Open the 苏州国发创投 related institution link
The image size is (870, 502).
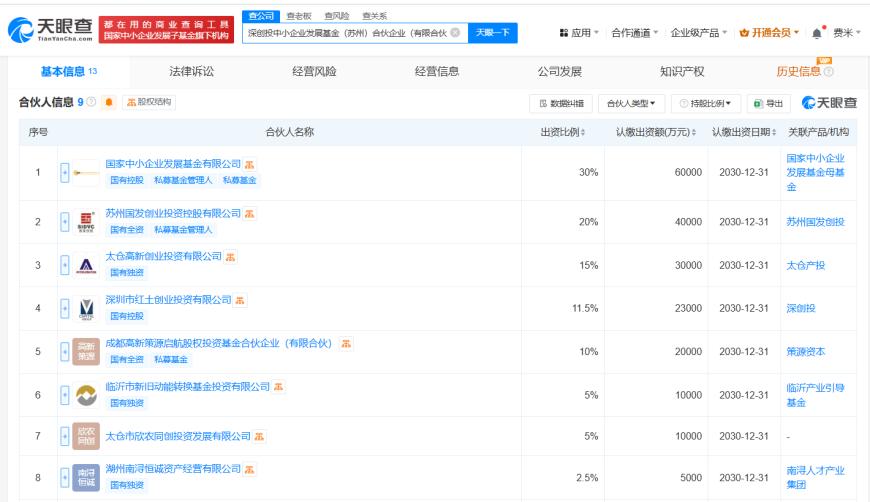(815, 222)
